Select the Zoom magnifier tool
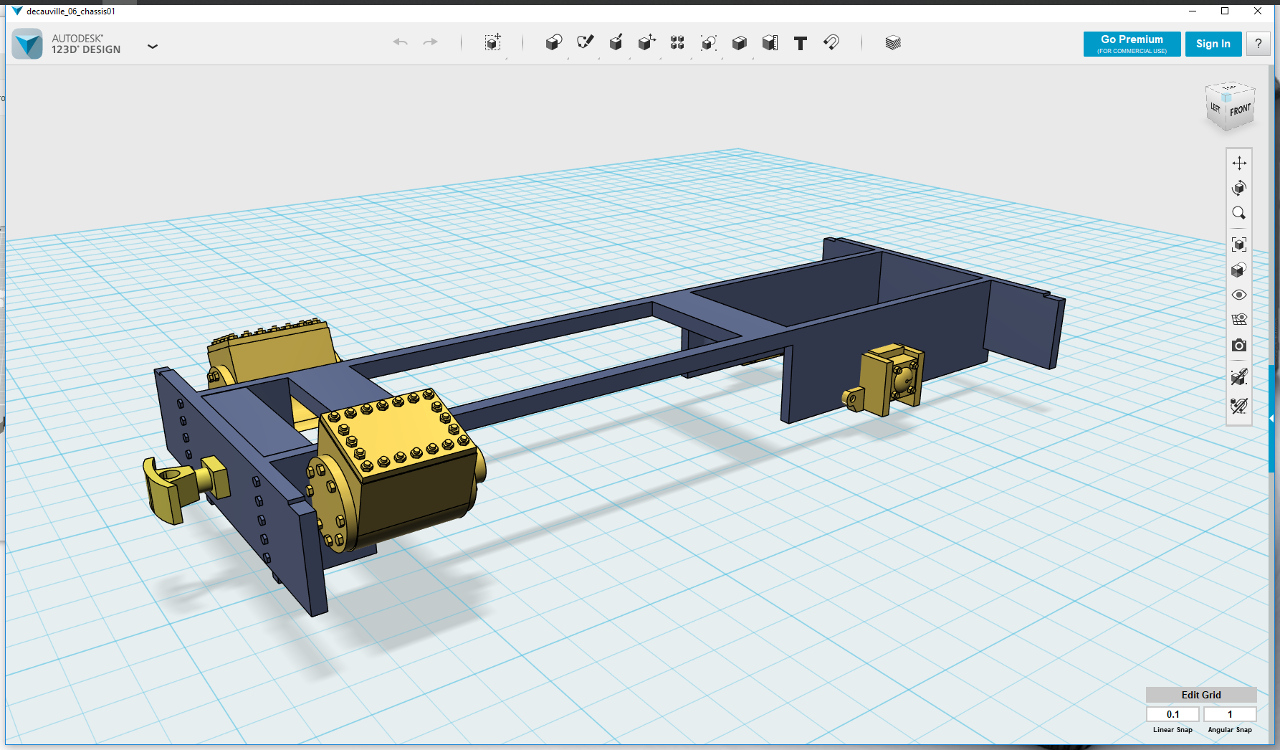 point(1239,213)
